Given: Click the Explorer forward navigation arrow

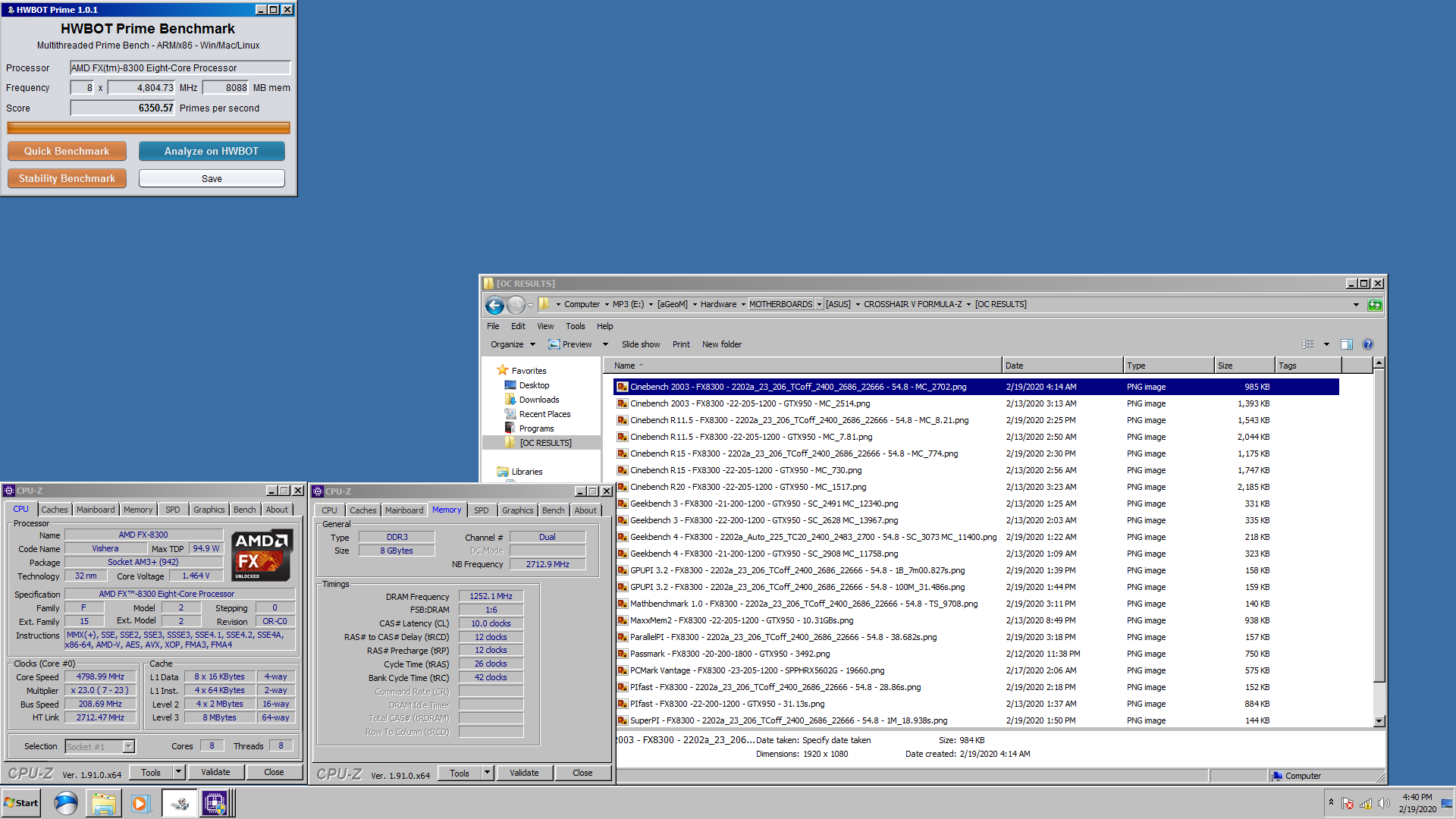Looking at the screenshot, I should (516, 305).
